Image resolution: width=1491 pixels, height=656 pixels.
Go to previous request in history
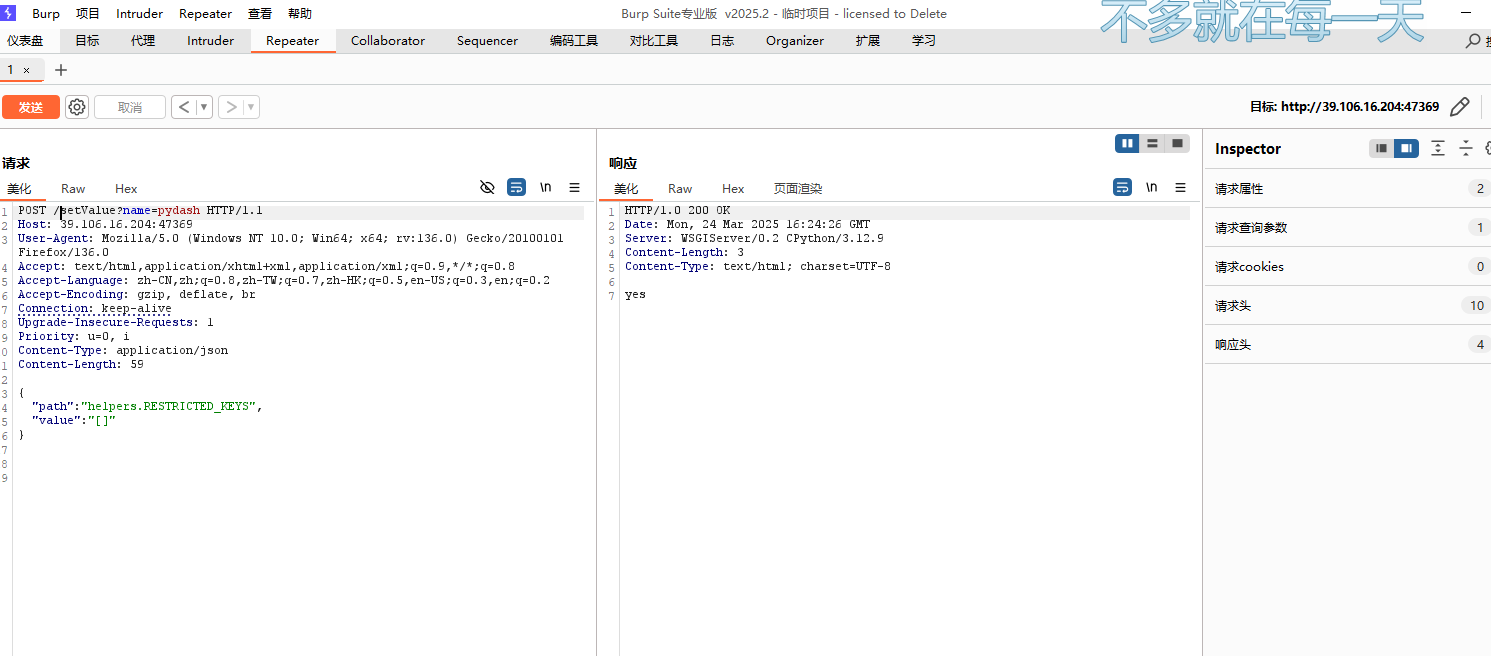coord(183,107)
